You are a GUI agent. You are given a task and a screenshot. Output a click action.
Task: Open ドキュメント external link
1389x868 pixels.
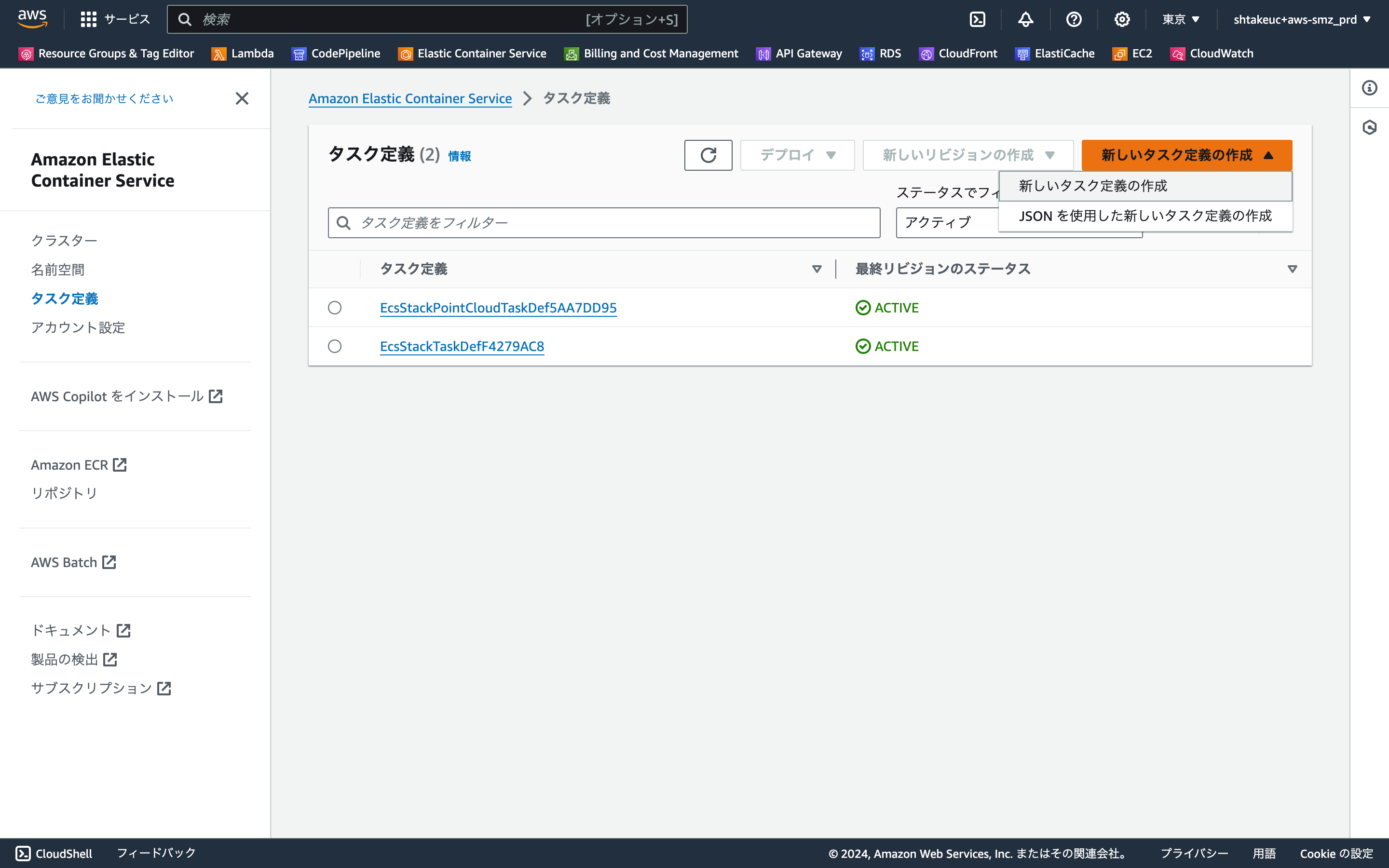[x=81, y=630]
